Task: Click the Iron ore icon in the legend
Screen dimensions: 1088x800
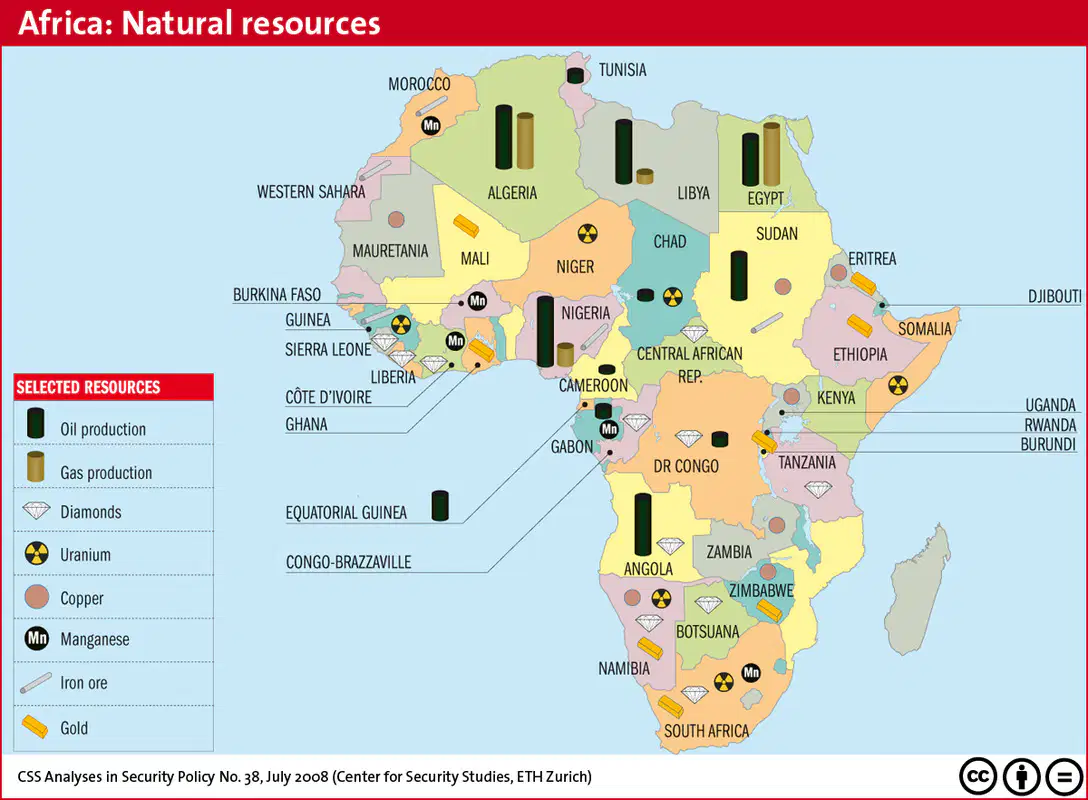Action: click(x=35, y=683)
